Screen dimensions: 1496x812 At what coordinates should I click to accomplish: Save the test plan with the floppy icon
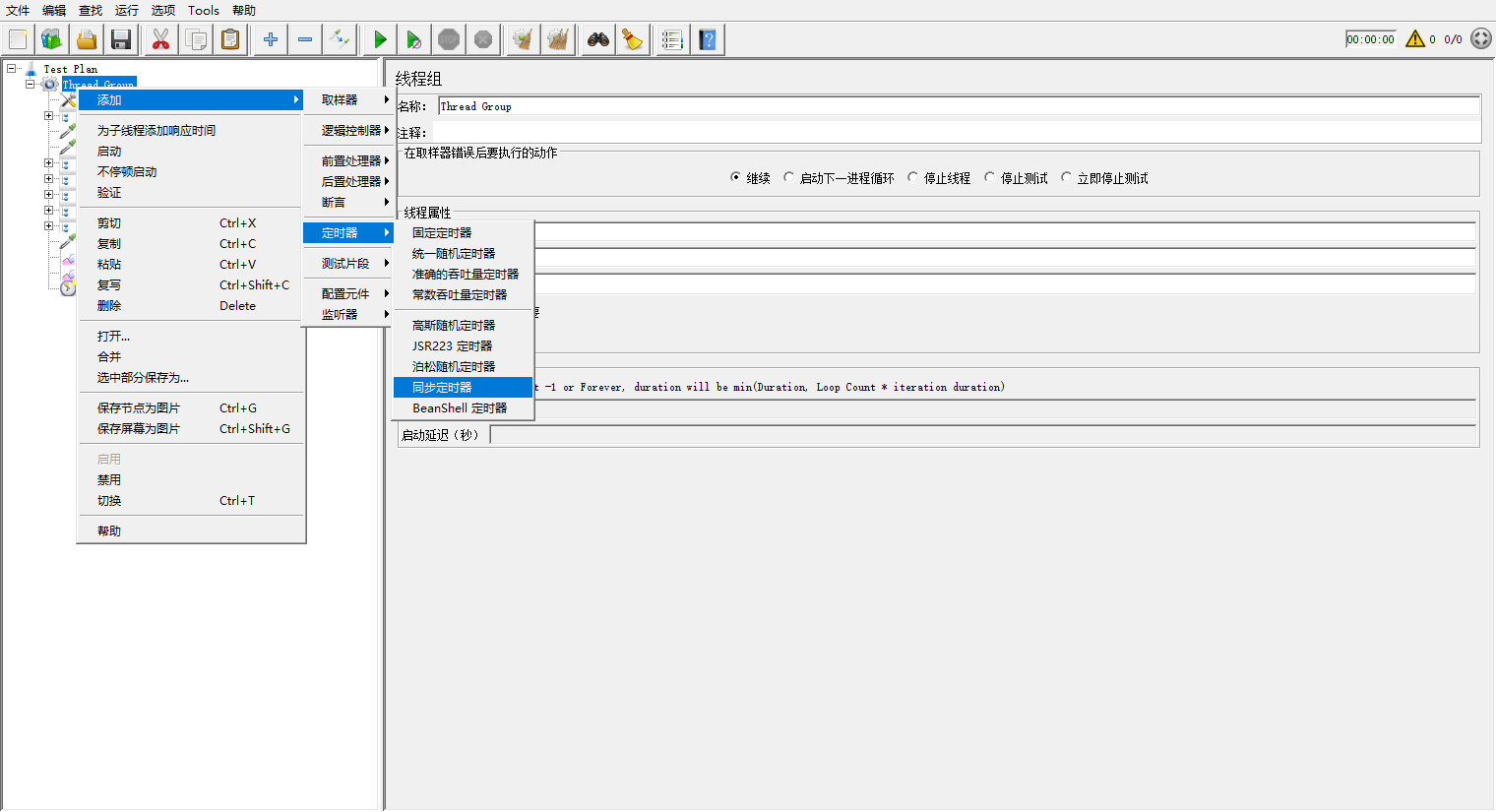pos(121,39)
